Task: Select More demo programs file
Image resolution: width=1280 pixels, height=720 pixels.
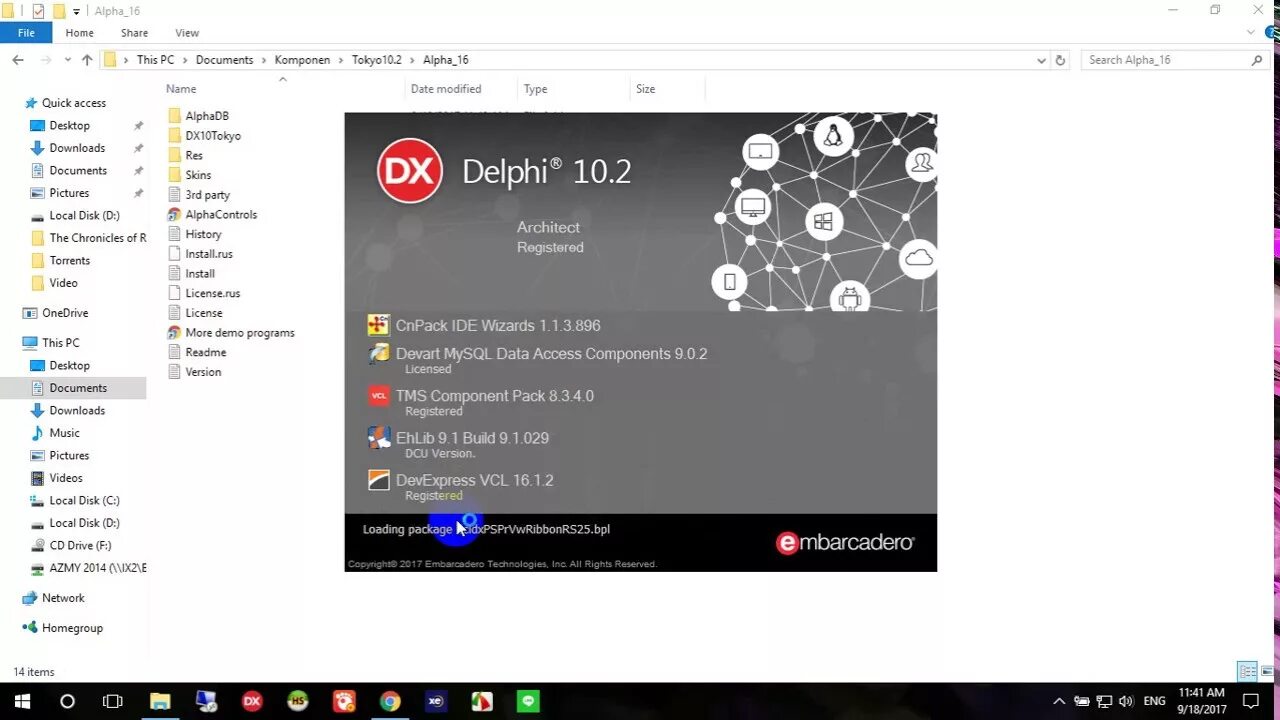Action: coord(240,333)
